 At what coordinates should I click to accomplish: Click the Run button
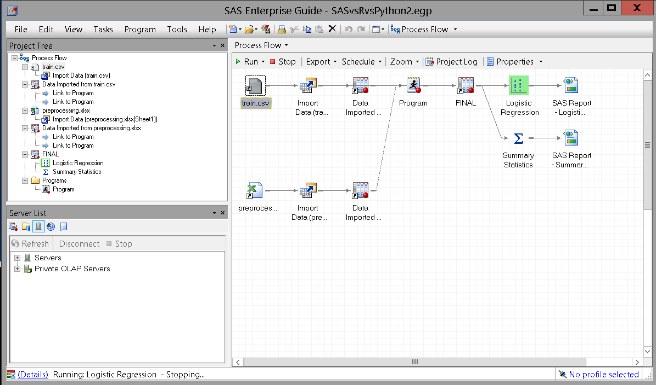click(247, 62)
